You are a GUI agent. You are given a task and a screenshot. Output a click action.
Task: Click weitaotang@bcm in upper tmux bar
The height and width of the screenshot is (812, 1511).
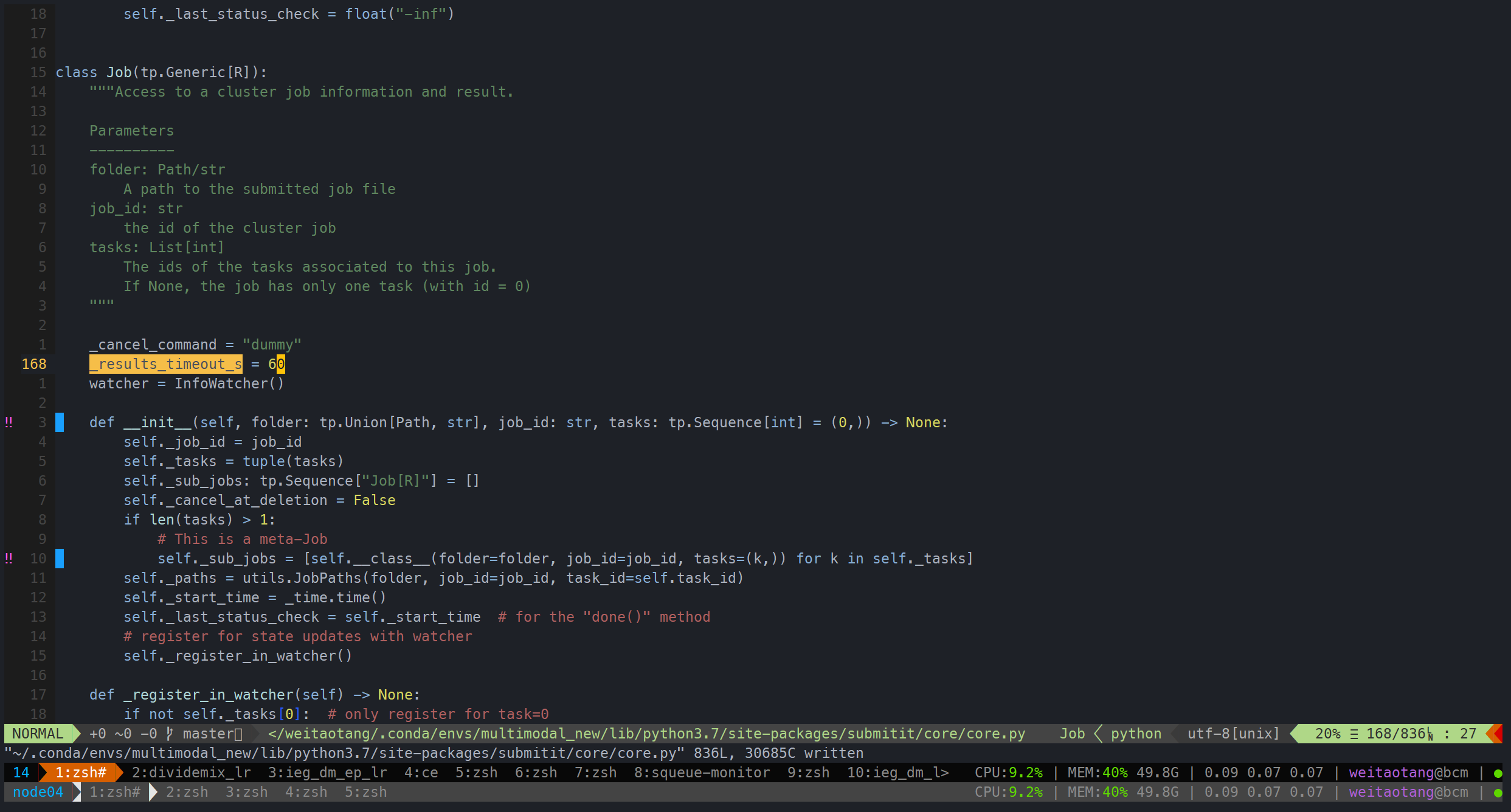(1409, 772)
